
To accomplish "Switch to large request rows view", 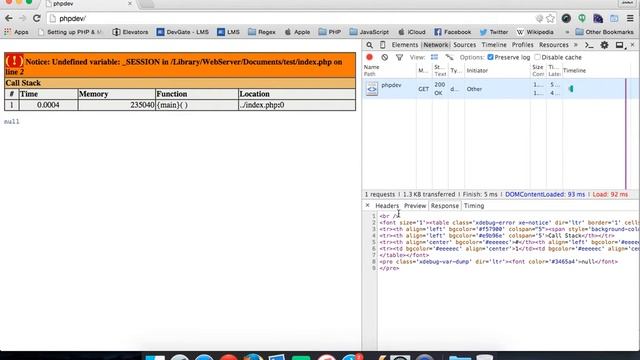I will coord(434,57).
